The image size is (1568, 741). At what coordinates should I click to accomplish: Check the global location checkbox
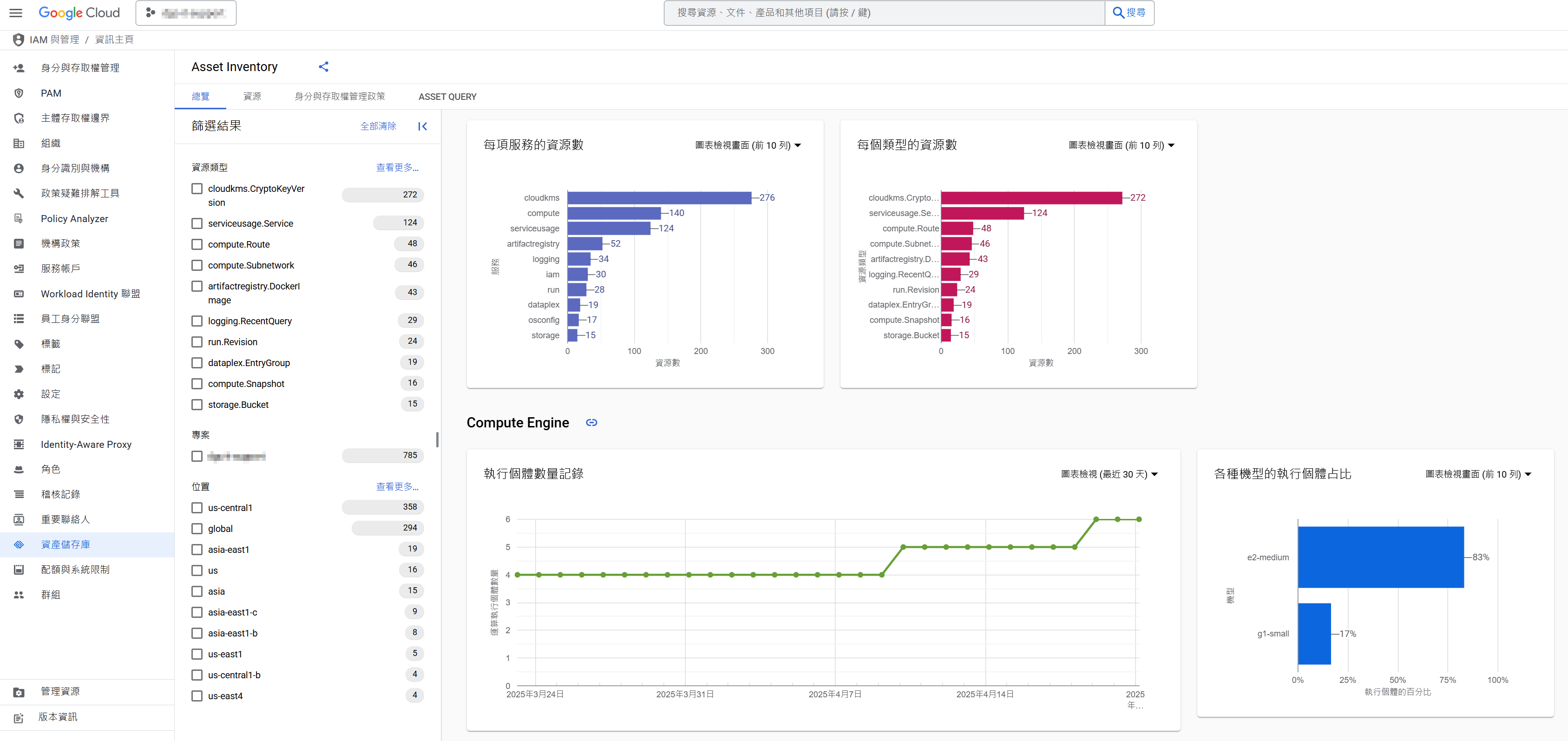pos(197,529)
